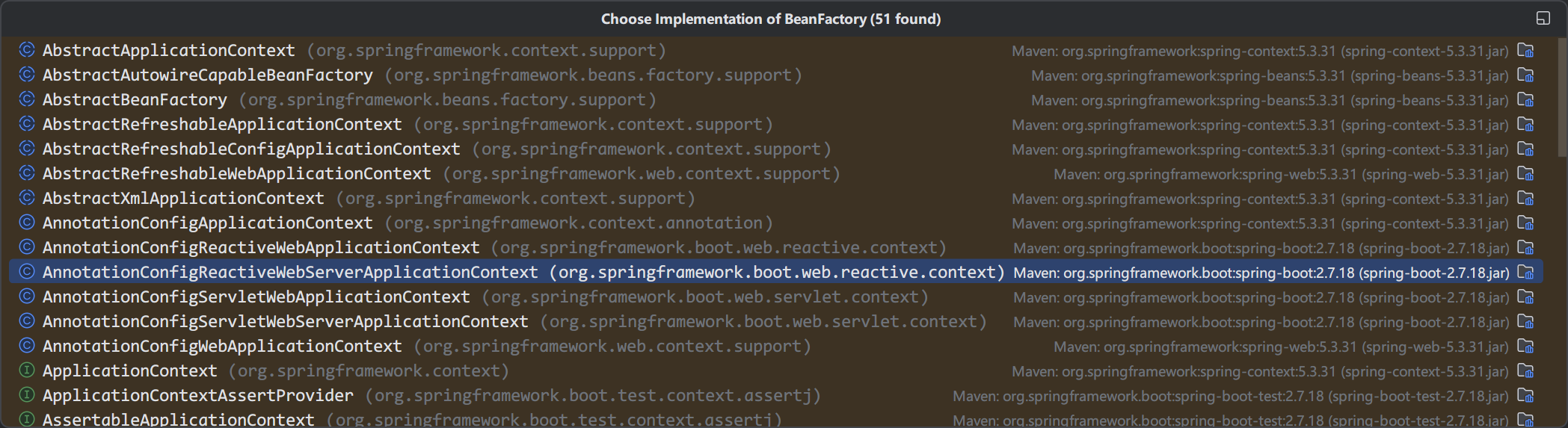Click the open in Find tool window icon

point(1543,19)
